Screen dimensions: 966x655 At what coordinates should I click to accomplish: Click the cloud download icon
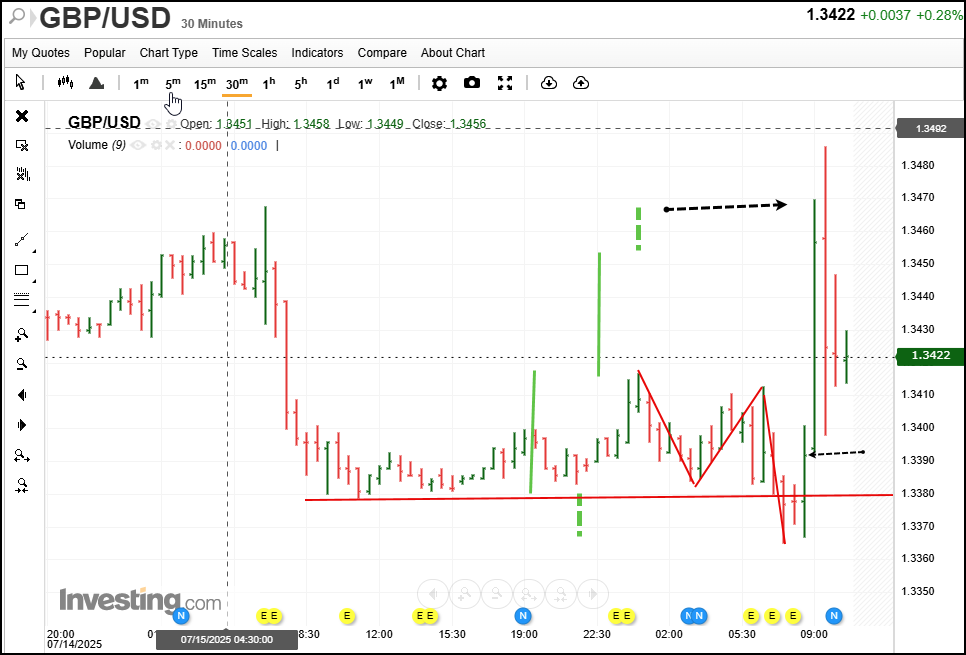[549, 83]
